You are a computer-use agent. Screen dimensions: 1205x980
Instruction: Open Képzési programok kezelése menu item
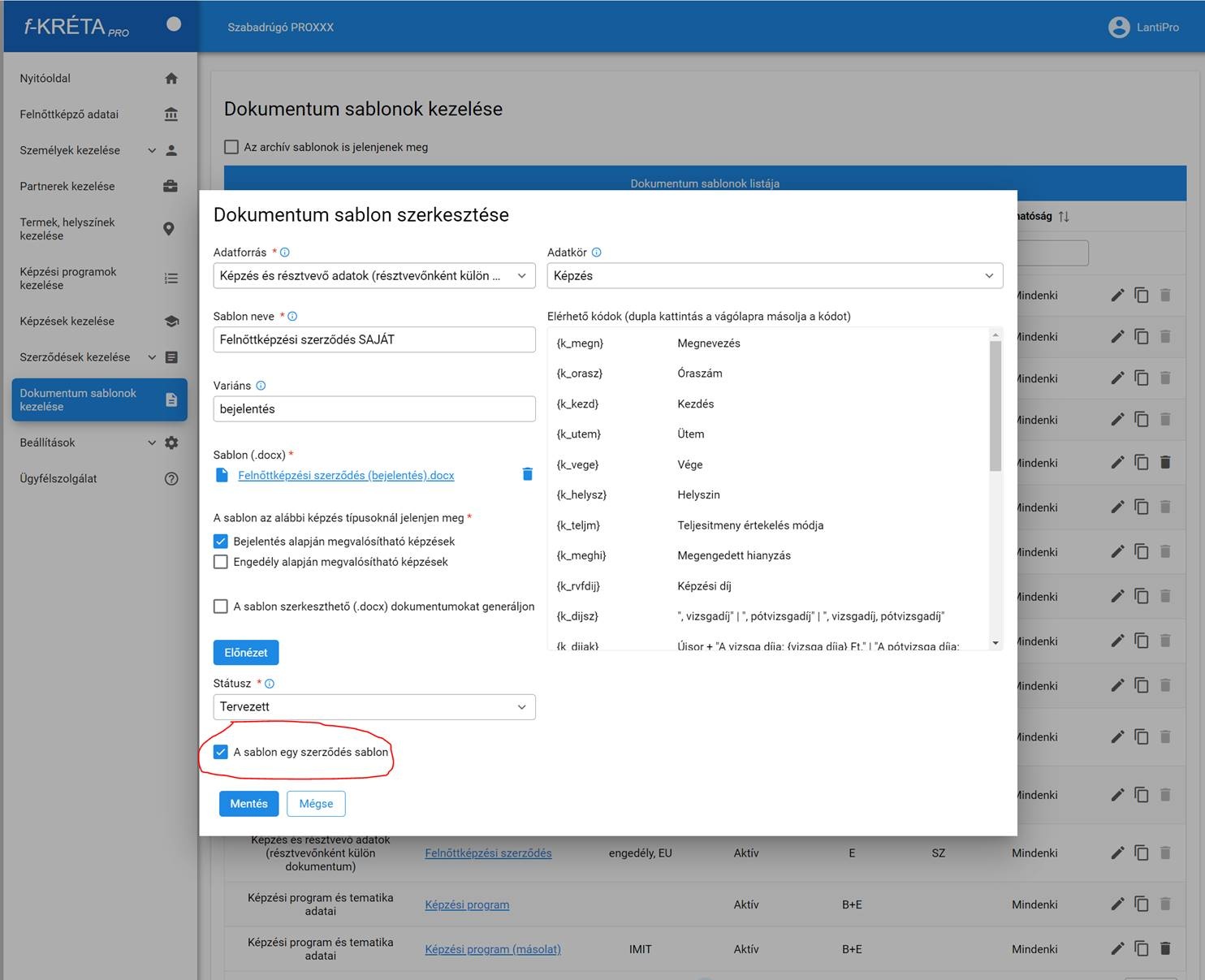[100, 278]
